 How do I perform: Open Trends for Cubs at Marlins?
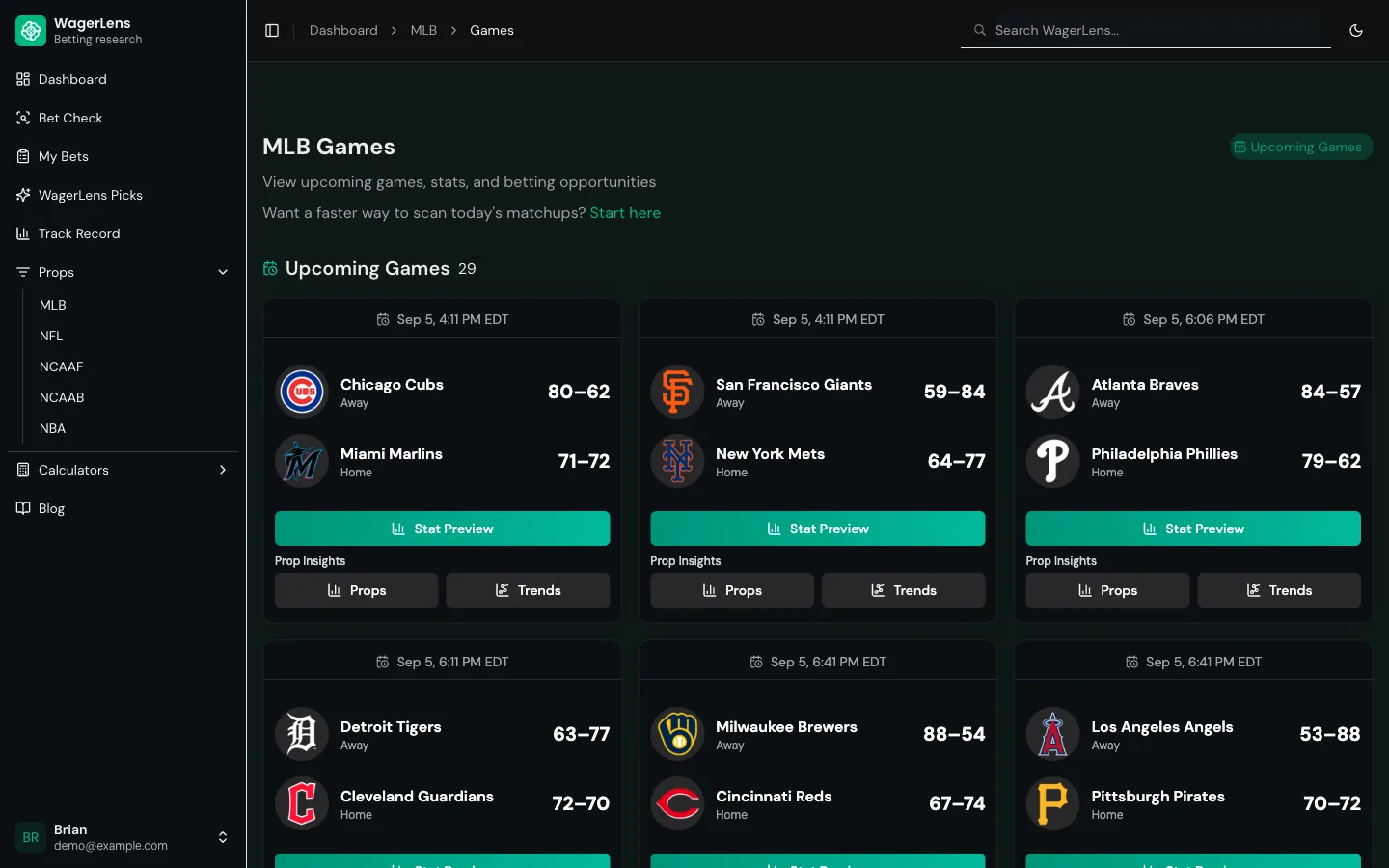point(528,590)
